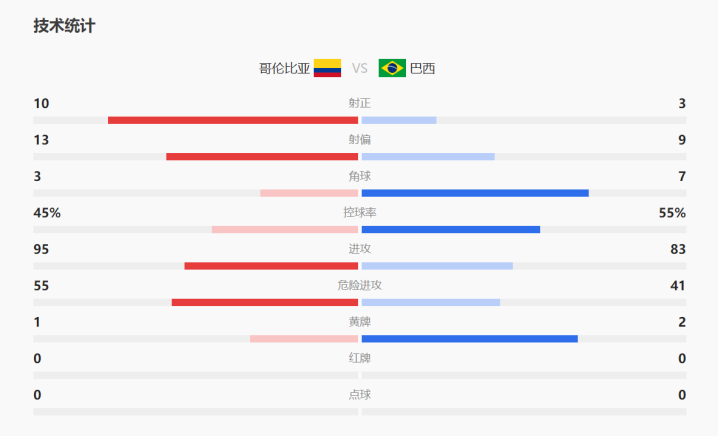718x436 pixels.
Task: Click the 点球 stat label
Action: [360, 395]
